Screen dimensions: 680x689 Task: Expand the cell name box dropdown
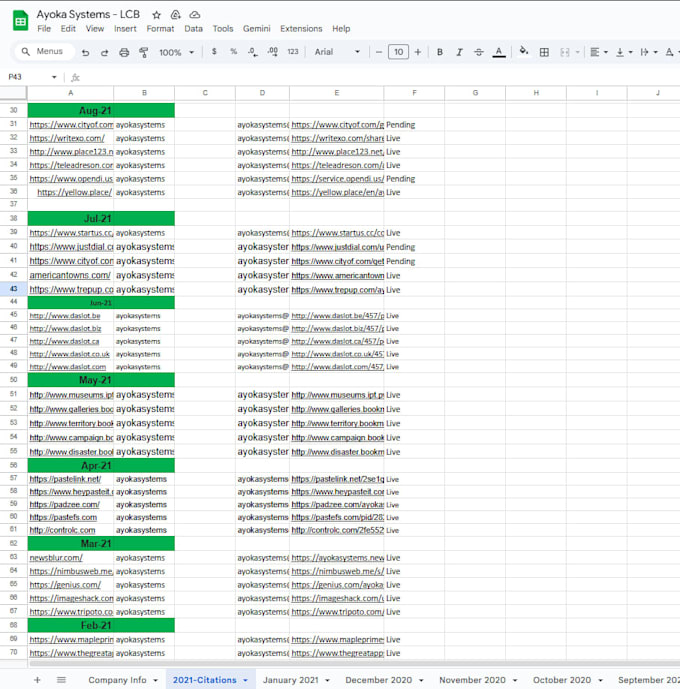coord(54,77)
